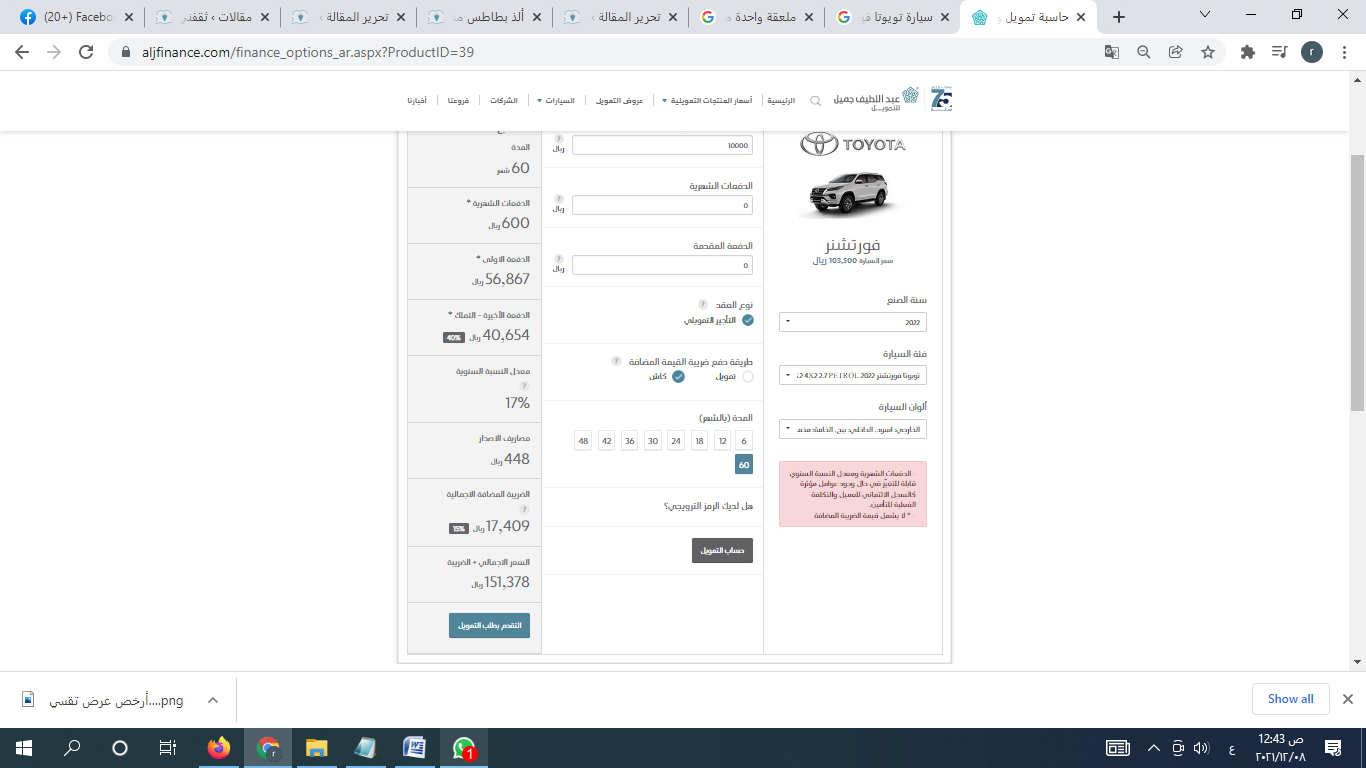
Task: Click التقدم بطلب التمويل apply button
Action: tap(489, 625)
